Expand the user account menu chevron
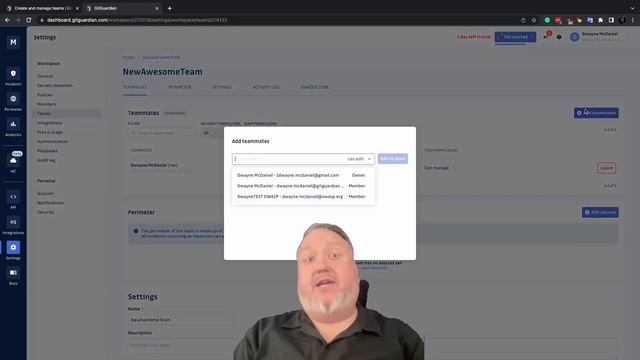The width and height of the screenshot is (640, 360). (629, 37)
